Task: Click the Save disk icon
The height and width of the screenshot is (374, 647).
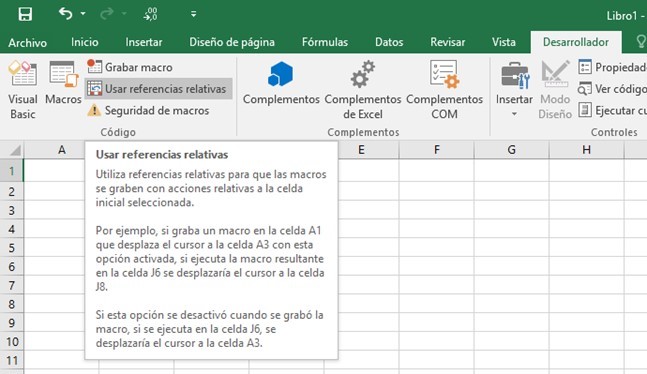Action: (25, 14)
